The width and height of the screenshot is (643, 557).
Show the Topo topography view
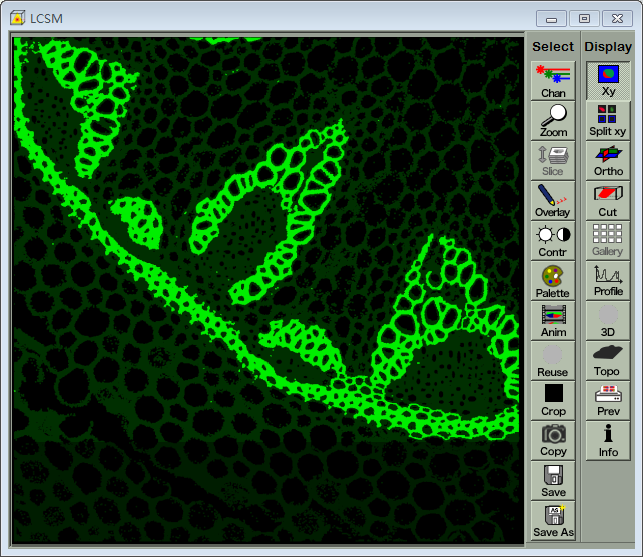(608, 361)
